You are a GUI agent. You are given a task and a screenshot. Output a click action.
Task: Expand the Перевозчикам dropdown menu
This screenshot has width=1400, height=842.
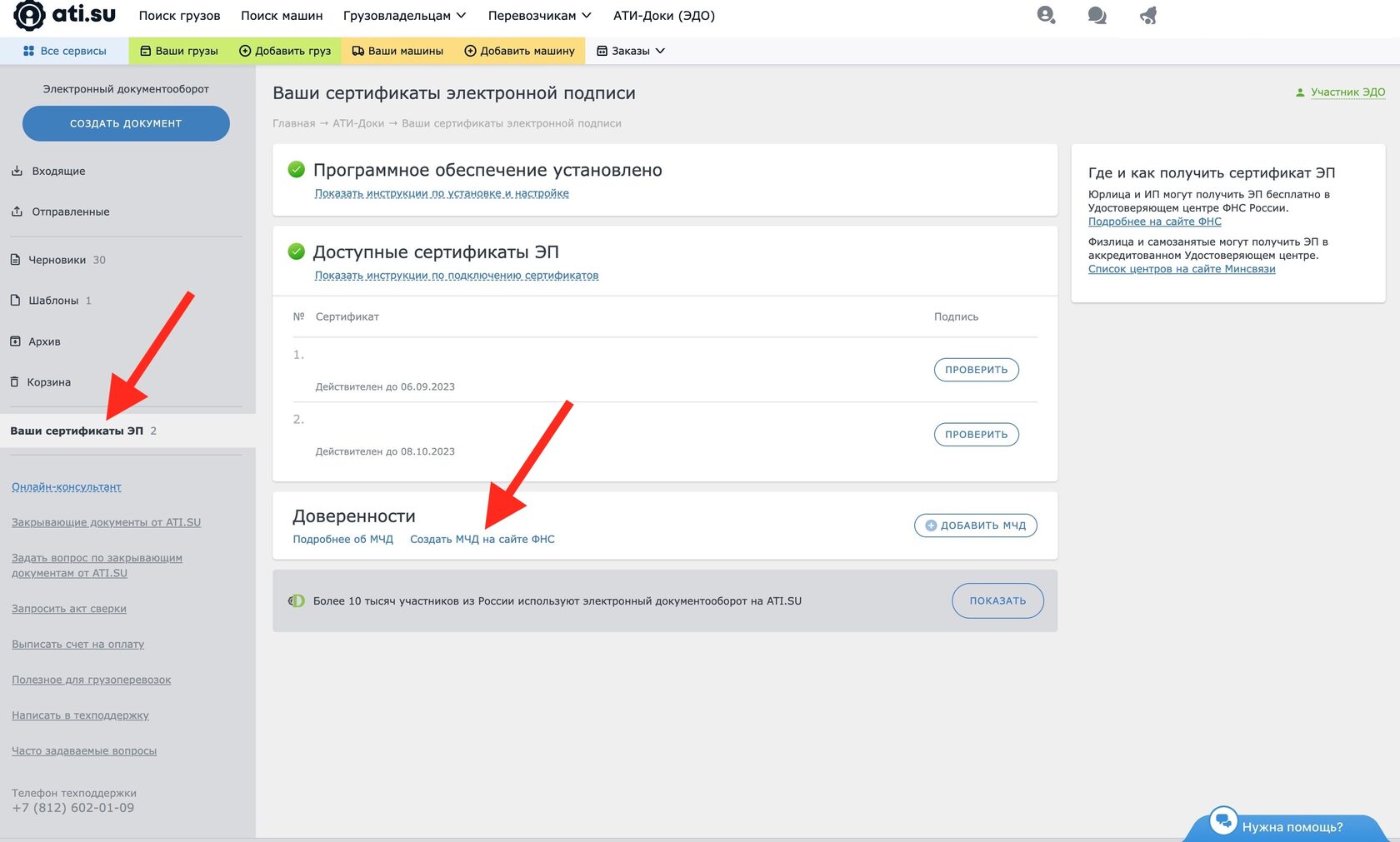(539, 15)
